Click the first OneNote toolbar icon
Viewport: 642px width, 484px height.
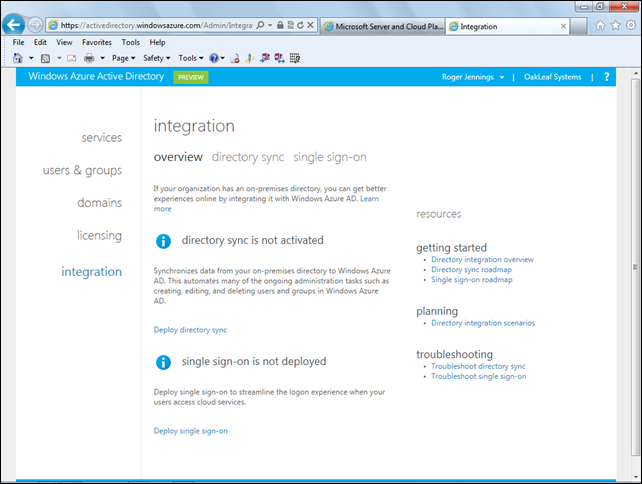[265, 58]
